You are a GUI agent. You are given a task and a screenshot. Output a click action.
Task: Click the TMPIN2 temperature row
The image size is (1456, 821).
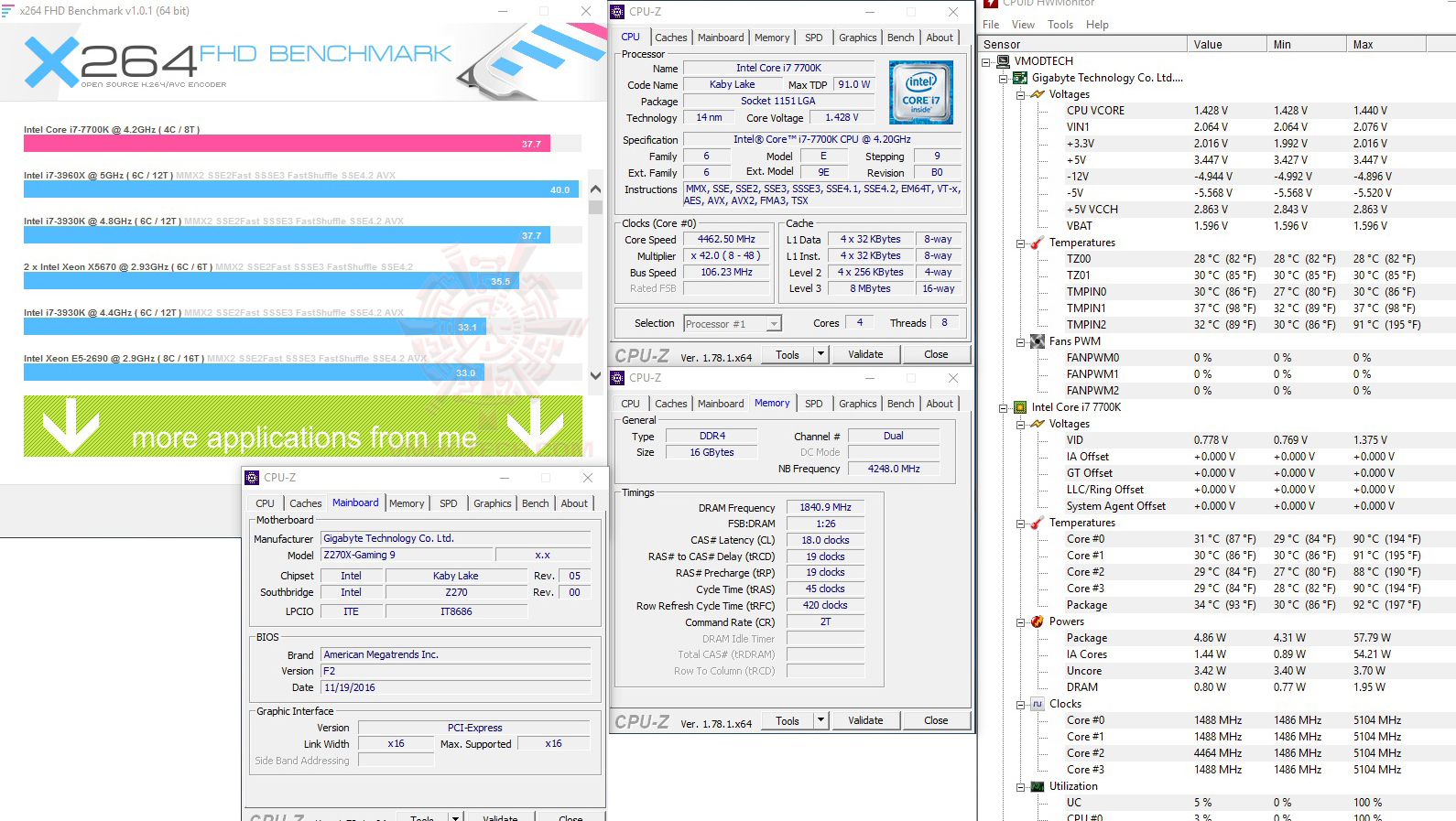pyautogui.click(x=1245, y=325)
